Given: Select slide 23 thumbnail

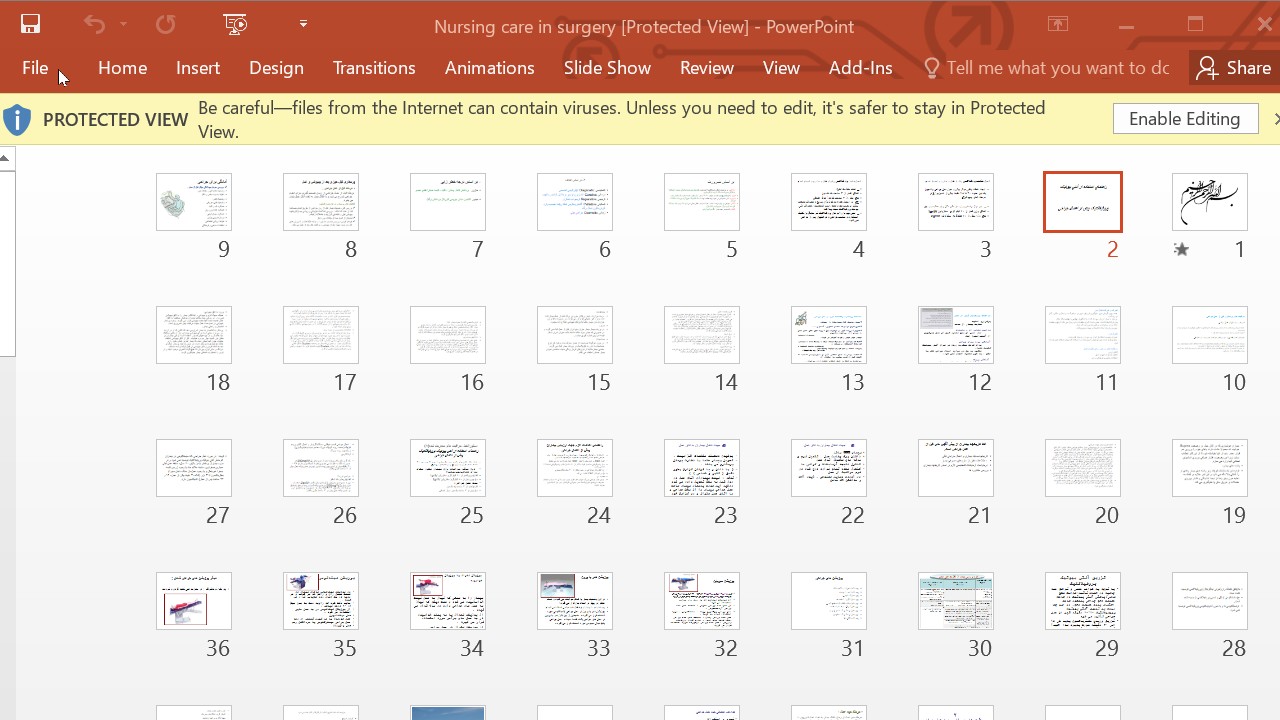Looking at the screenshot, I should coord(702,468).
